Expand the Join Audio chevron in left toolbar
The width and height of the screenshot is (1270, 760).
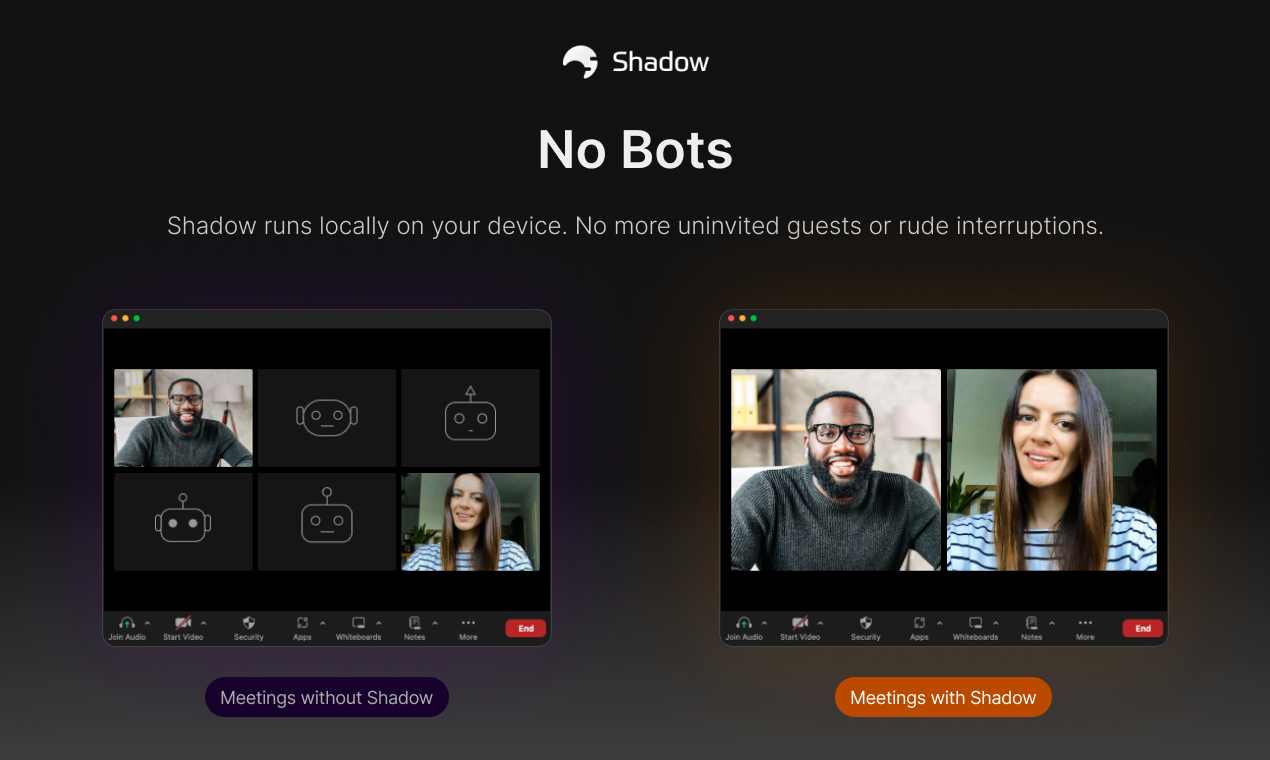pos(147,622)
